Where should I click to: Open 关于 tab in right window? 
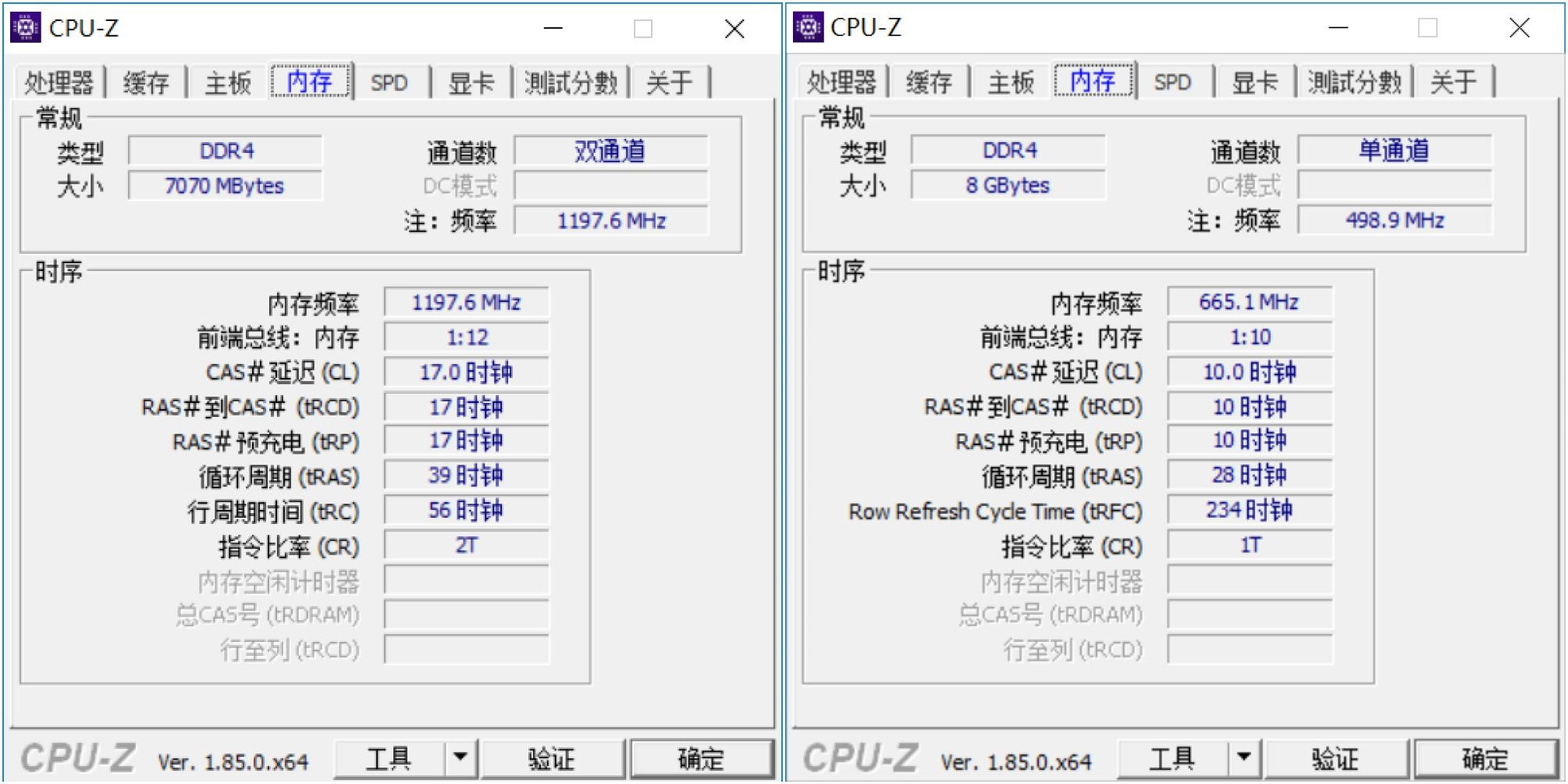(1452, 81)
